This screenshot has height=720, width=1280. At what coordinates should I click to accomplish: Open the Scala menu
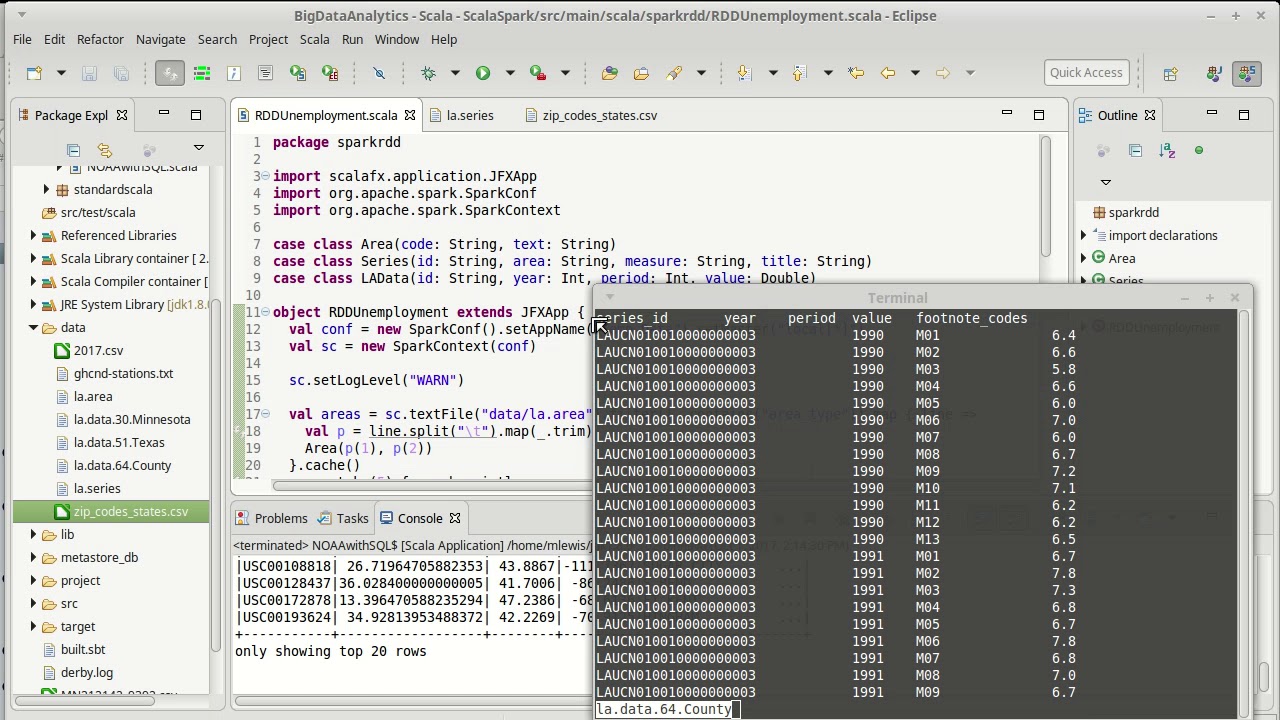point(314,40)
